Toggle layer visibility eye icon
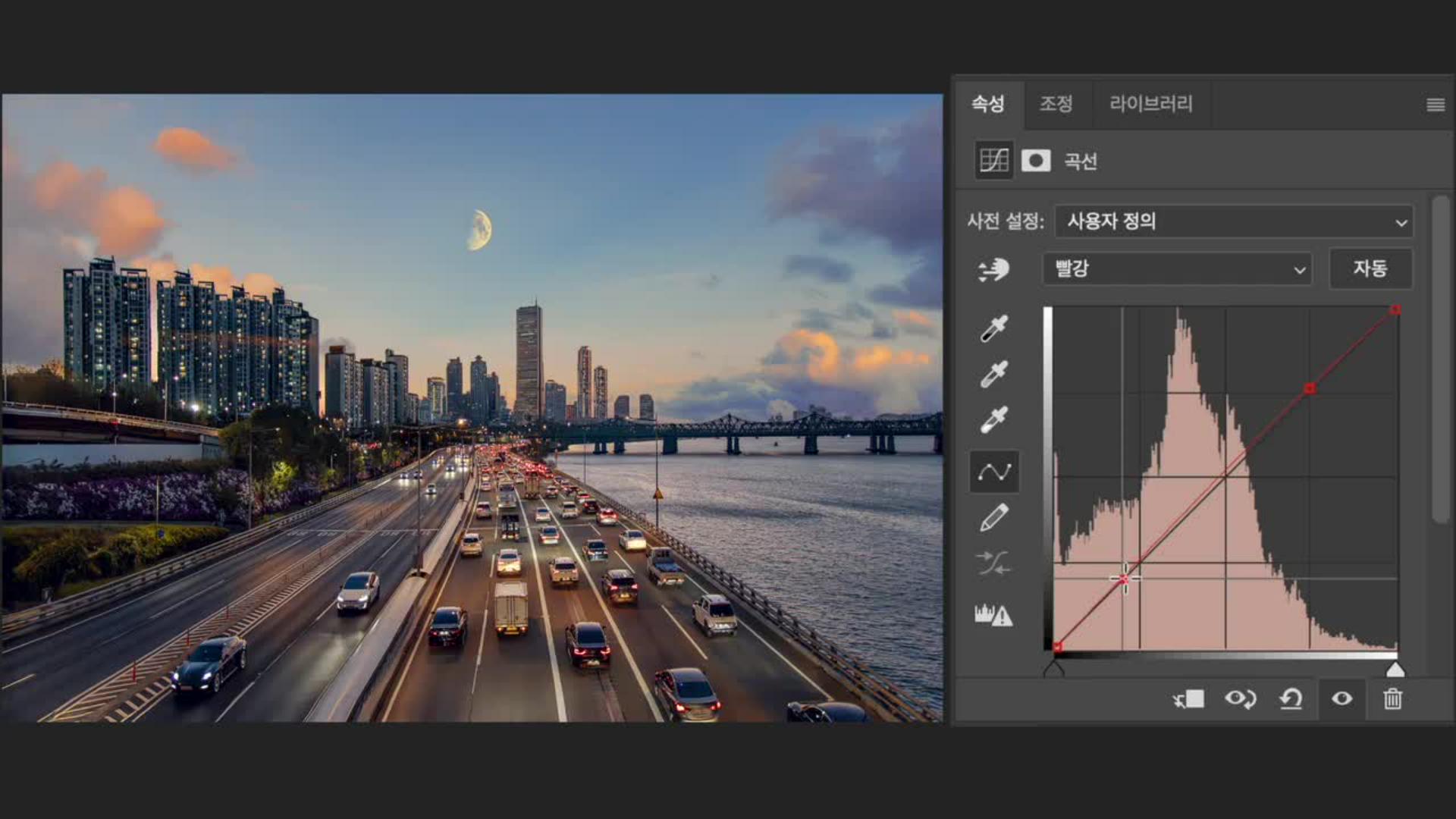This screenshot has width=1456, height=819. (1341, 698)
